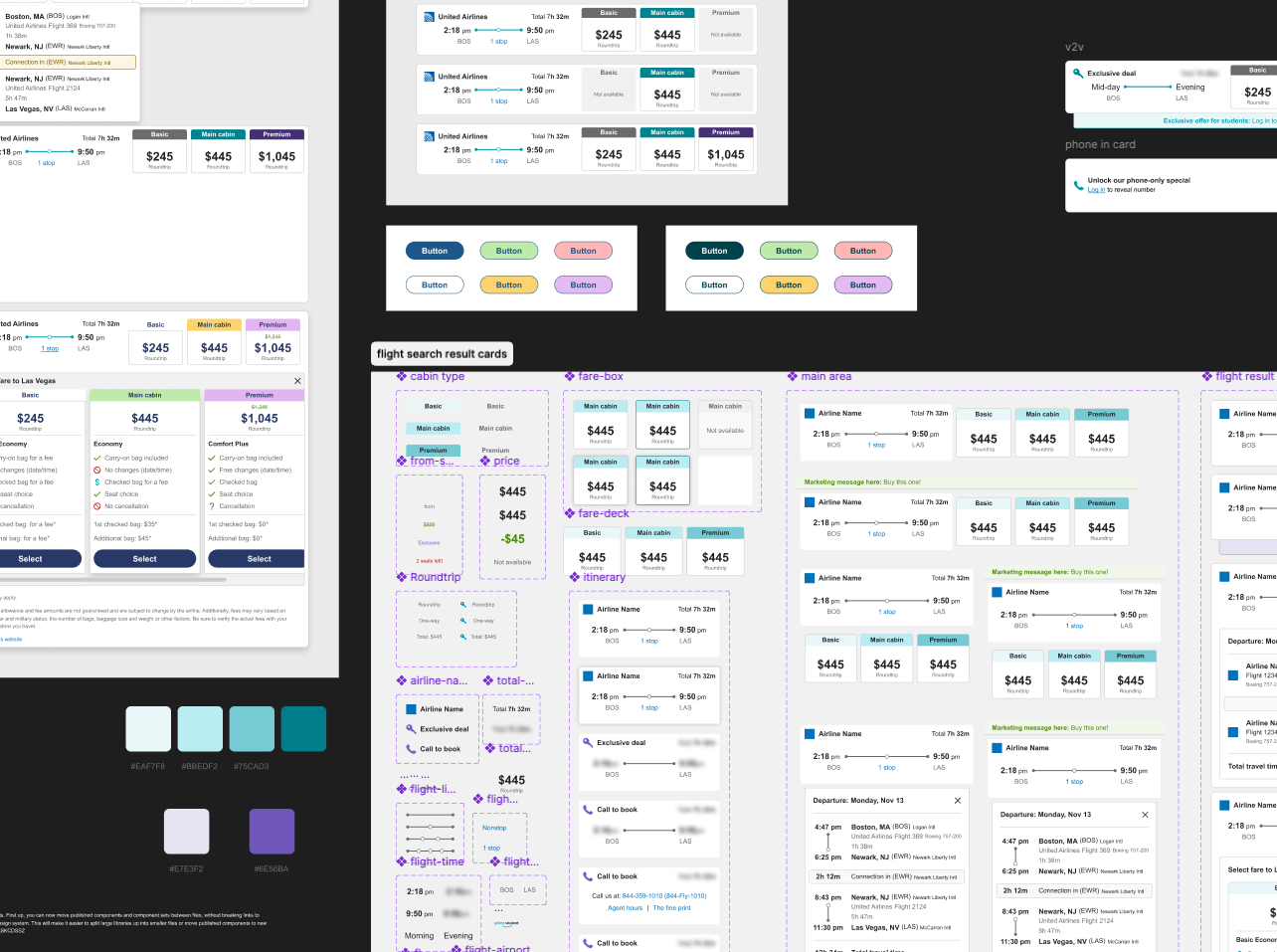Select filled Basic chip in cabin type
Screen dimensions: 1277x952
pos(433,406)
